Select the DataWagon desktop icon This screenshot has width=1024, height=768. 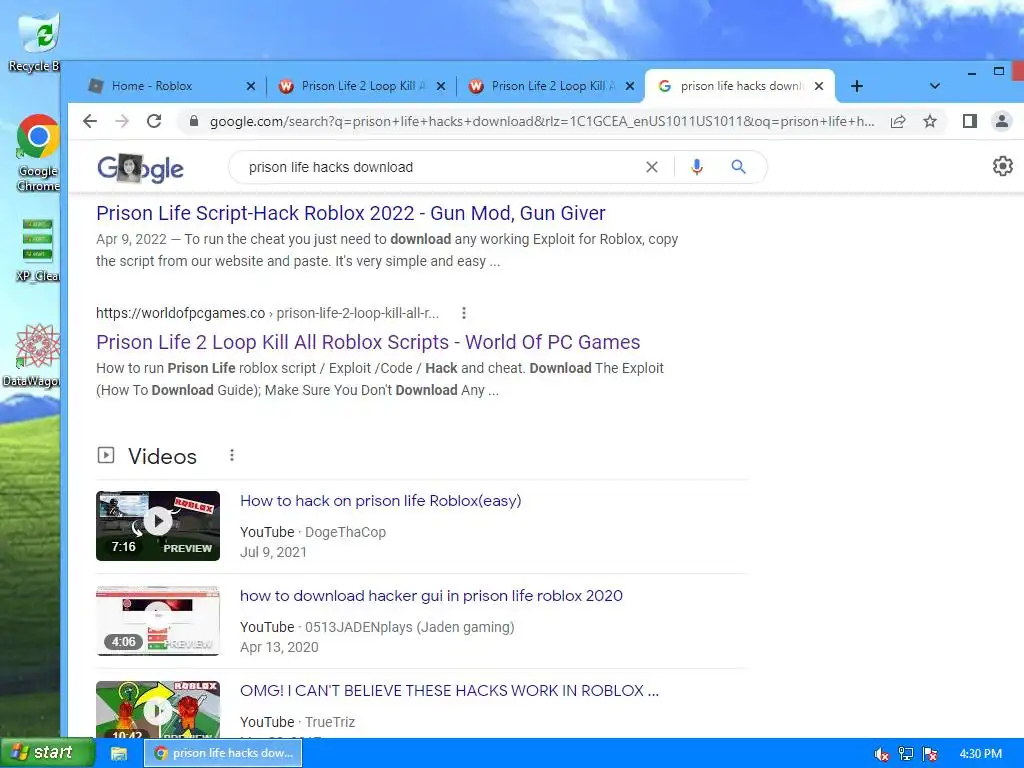click(x=33, y=355)
